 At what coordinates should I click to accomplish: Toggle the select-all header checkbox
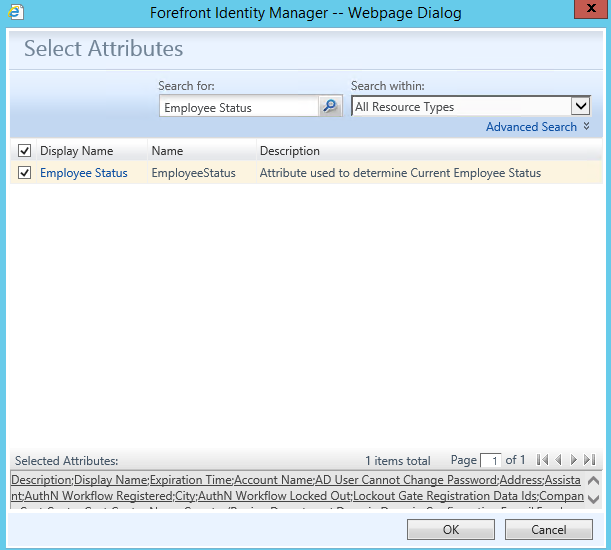pos(25,150)
